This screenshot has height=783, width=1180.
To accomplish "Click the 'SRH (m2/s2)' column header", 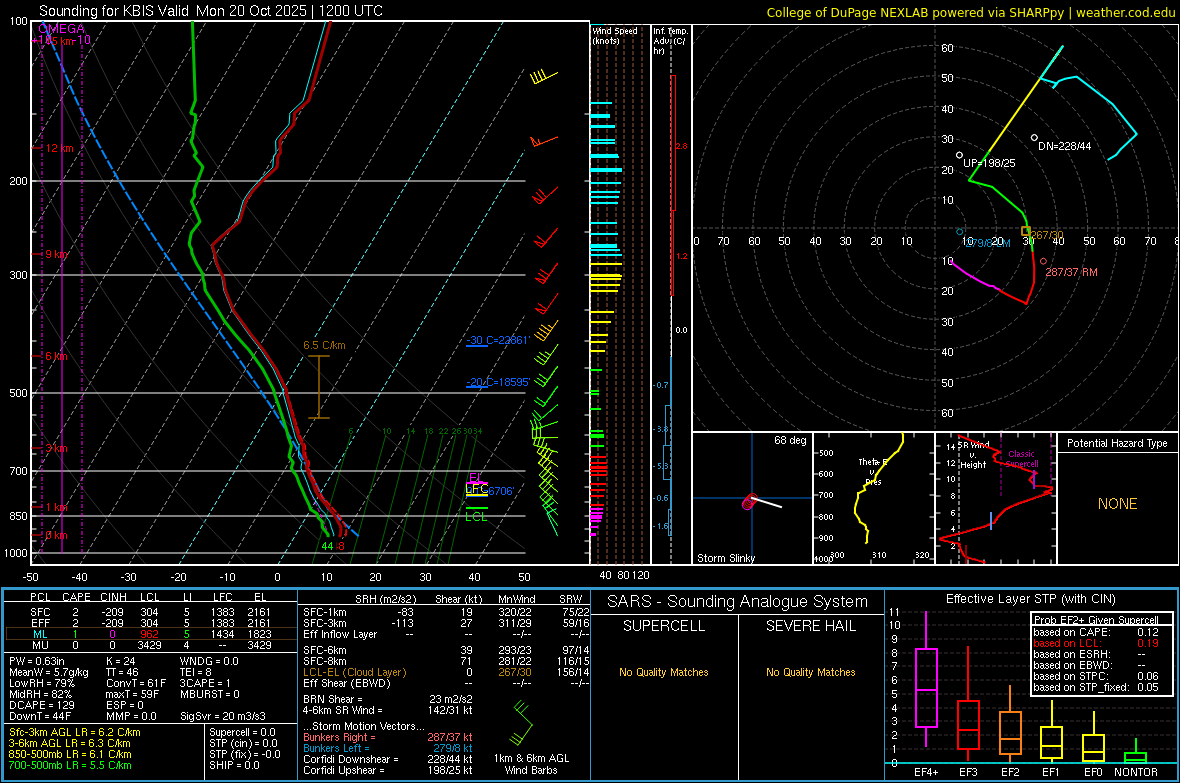I will [385, 599].
